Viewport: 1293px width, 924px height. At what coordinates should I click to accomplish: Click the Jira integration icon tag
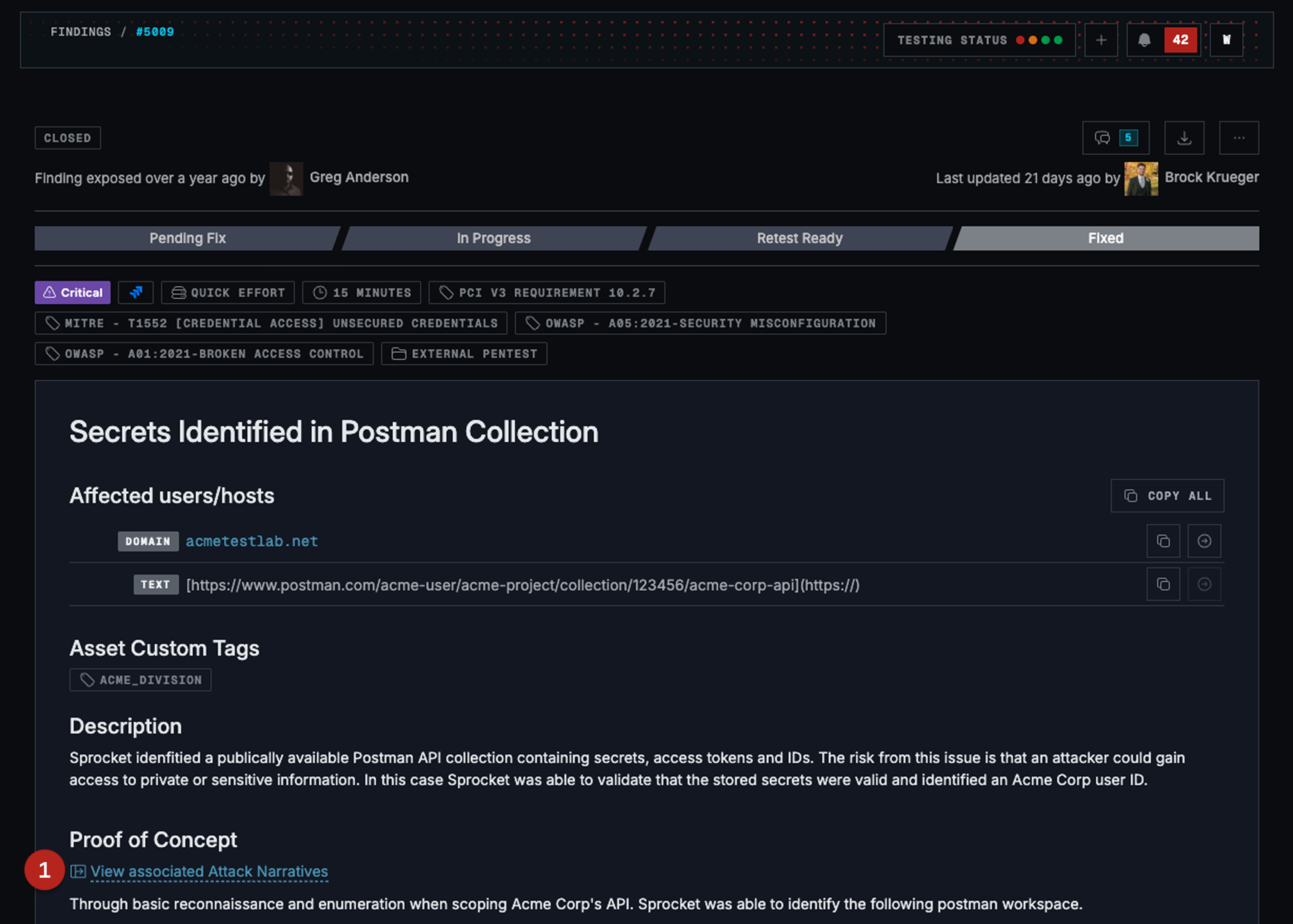coord(136,293)
